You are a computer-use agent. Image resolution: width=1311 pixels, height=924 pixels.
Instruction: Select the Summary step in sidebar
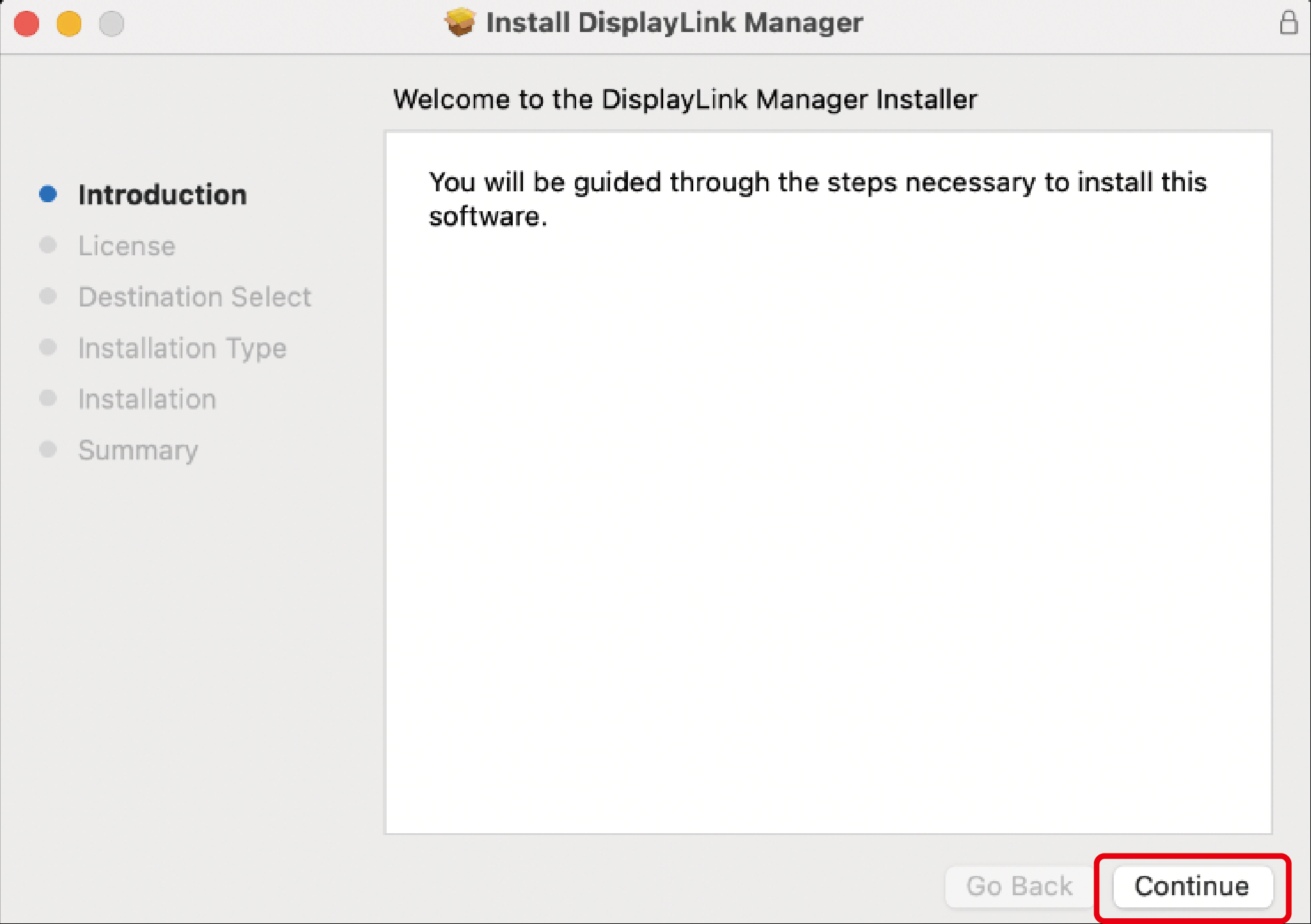point(138,450)
